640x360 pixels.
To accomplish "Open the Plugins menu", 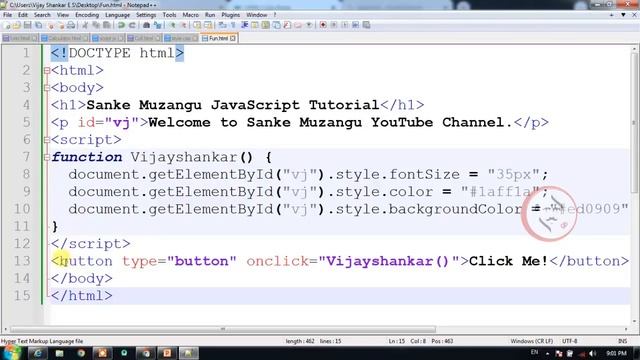I will point(231,15).
